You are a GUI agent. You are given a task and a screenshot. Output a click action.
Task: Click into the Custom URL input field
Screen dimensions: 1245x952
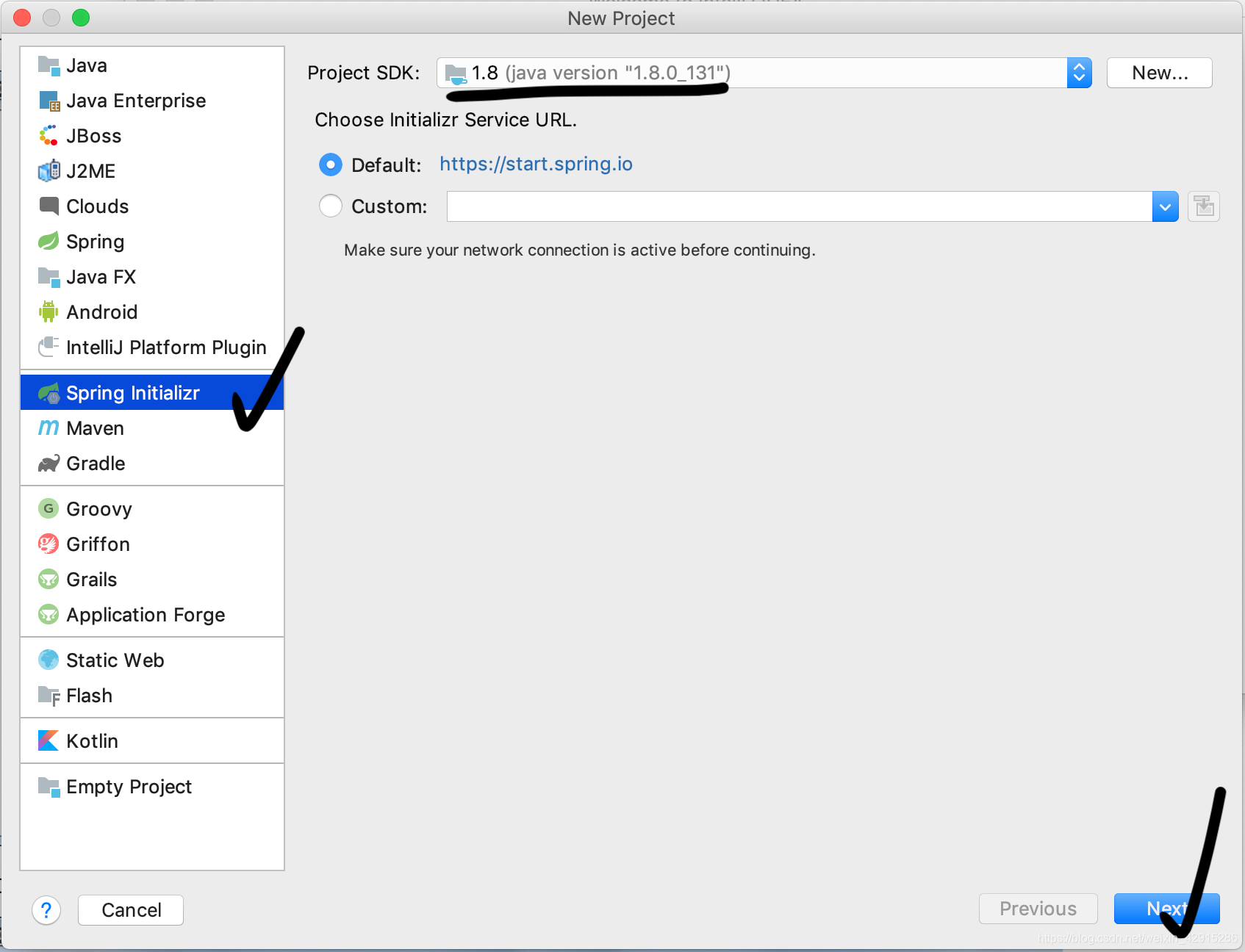[x=800, y=206]
